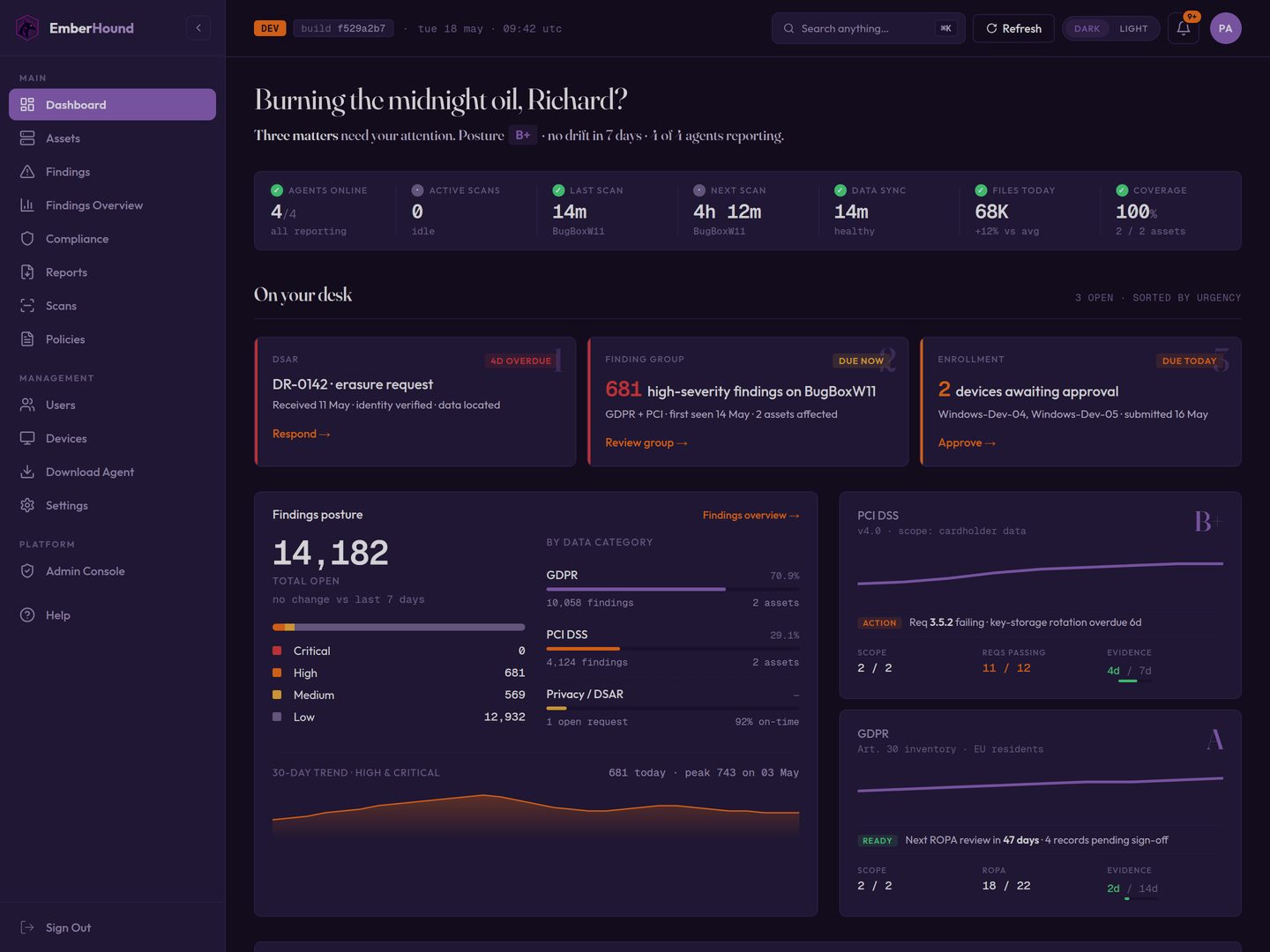Open Help via question mark icon

[x=27, y=615]
